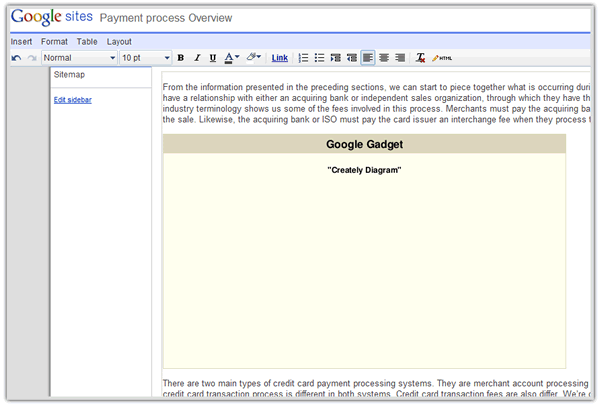Open the Insert menu
The height and width of the screenshot is (406, 600).
(x=21, y=41)
